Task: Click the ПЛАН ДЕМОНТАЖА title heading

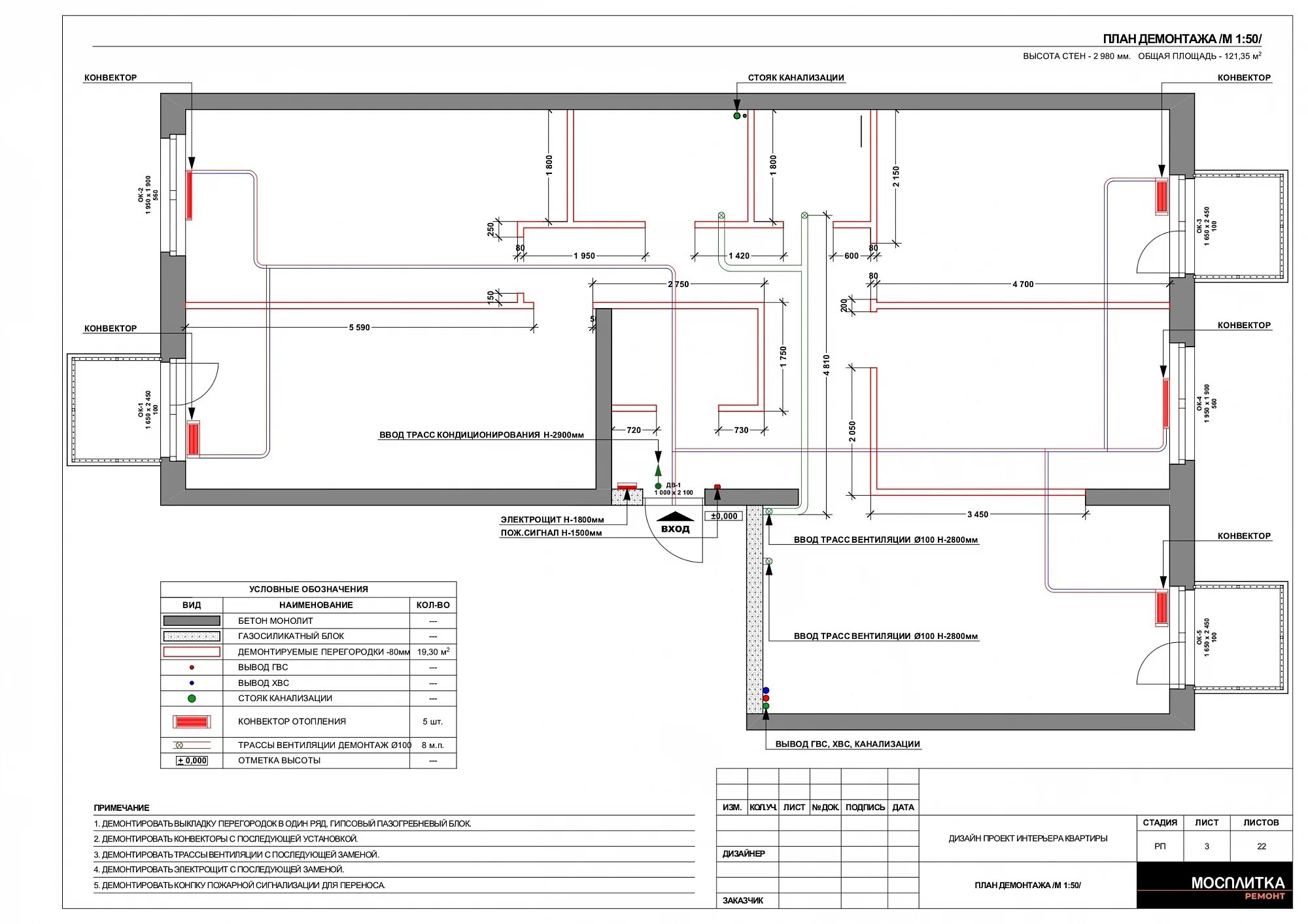Action: (x=1181, y=39)
